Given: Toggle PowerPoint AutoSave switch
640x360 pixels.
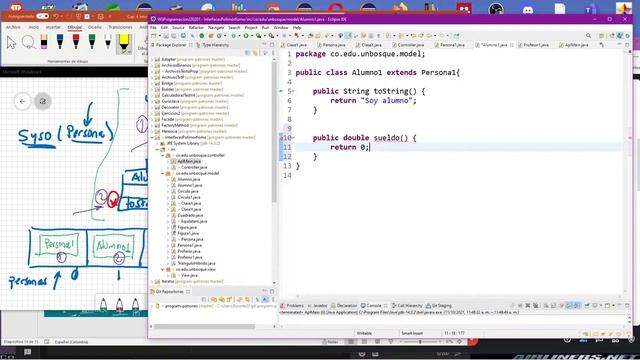Looking at the screenshot, I should pyautogui.click(x=42, y=16).
